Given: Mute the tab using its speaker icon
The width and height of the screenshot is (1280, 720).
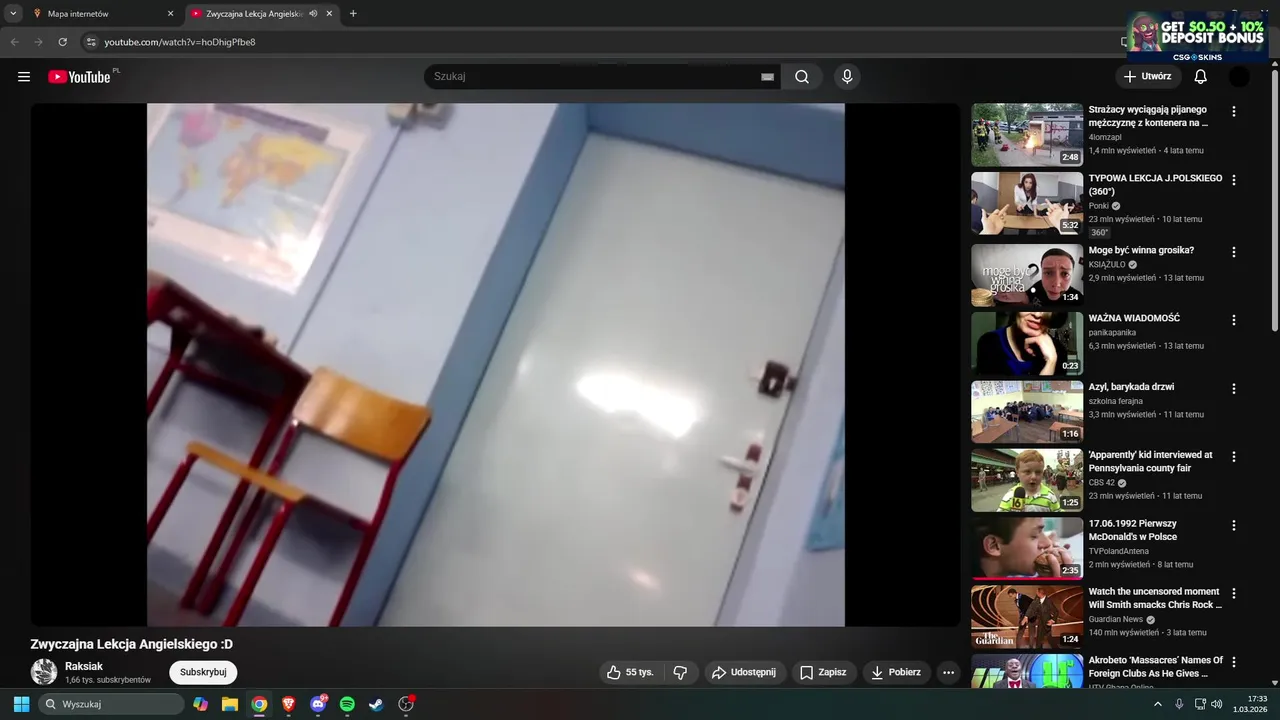Looking at the screenshot, I should tap(313, 14).
